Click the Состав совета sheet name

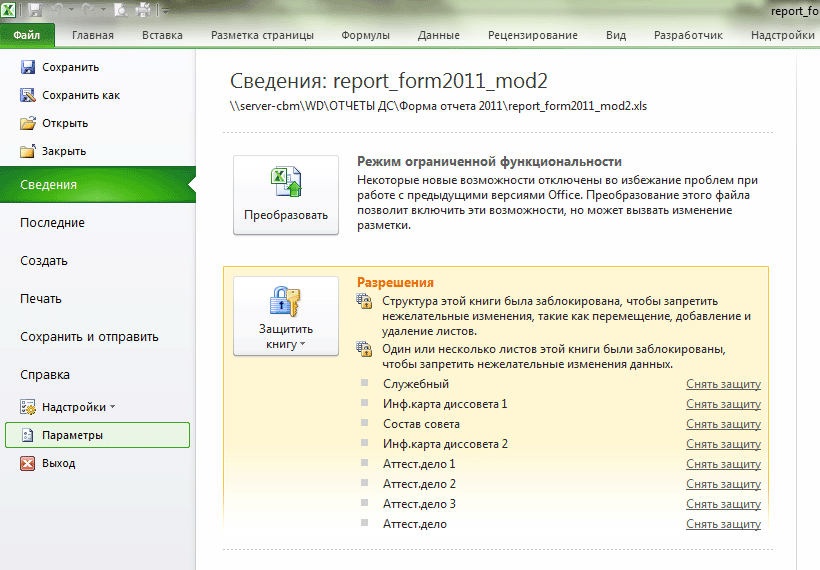click(x=422, y=424)
